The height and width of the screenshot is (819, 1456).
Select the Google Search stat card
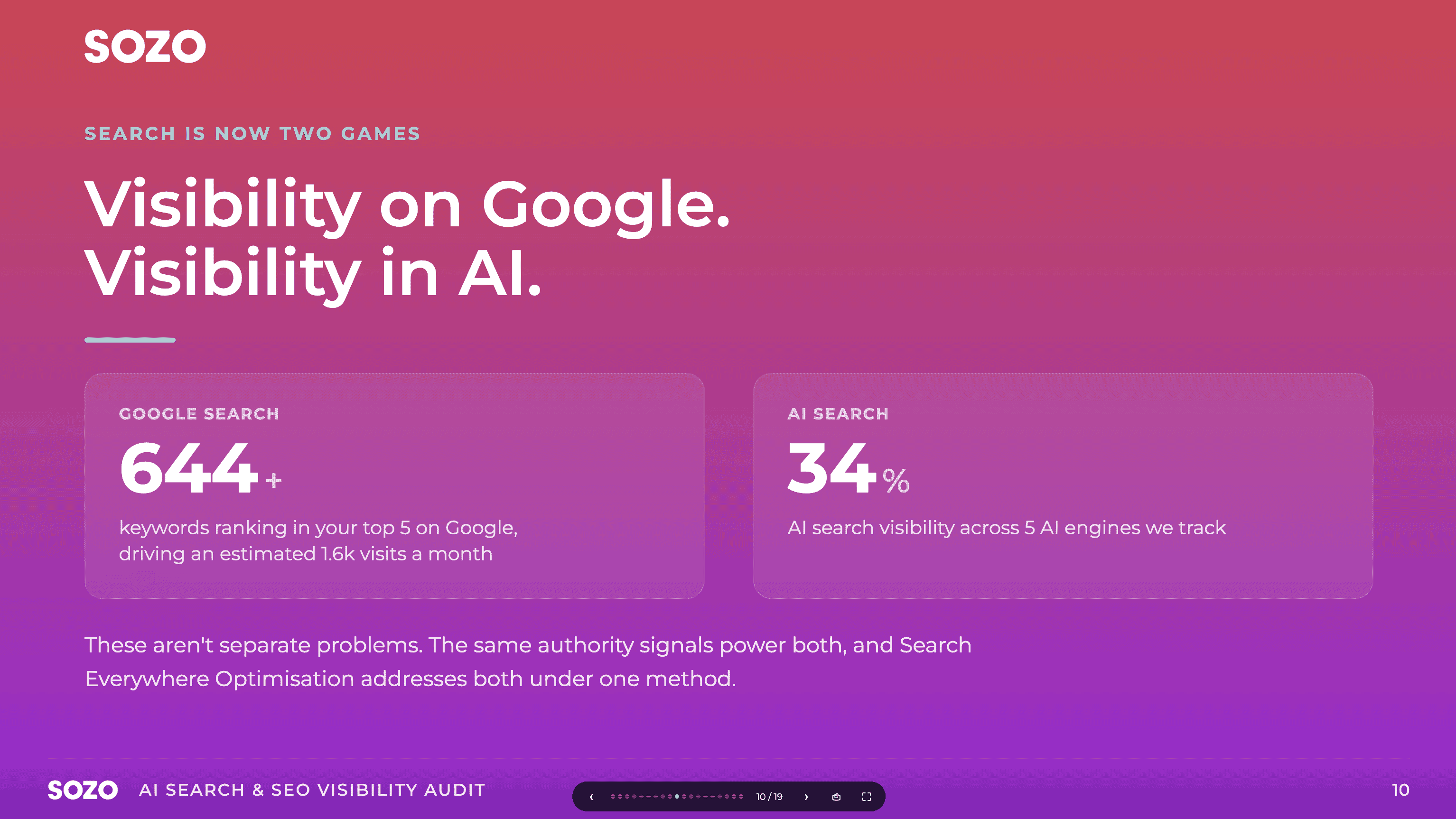coord(394,485)
